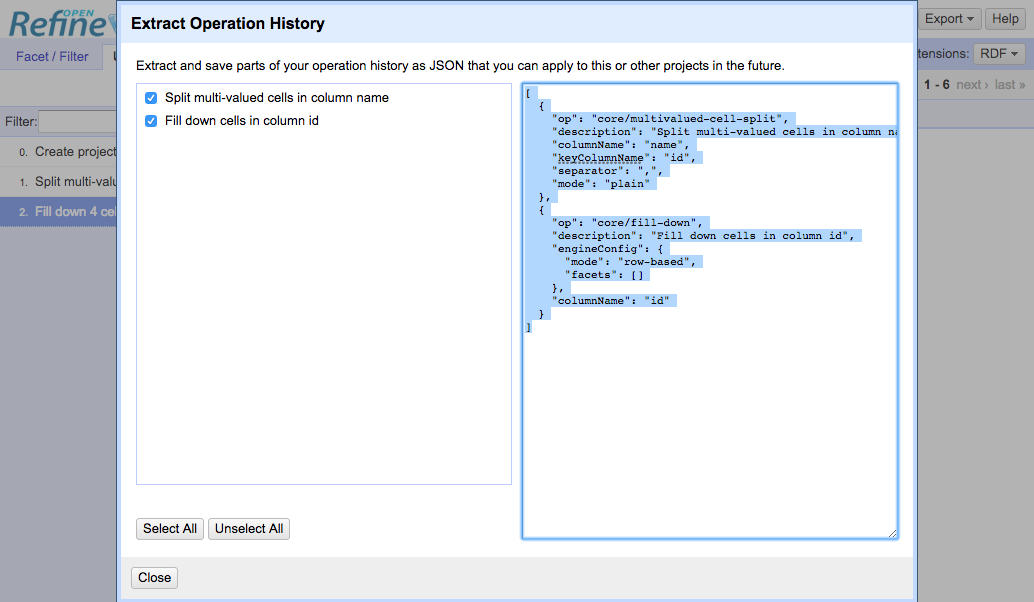Close the Extract Operation History dialog
The image size is (1034, 602).
pos(154,578)
